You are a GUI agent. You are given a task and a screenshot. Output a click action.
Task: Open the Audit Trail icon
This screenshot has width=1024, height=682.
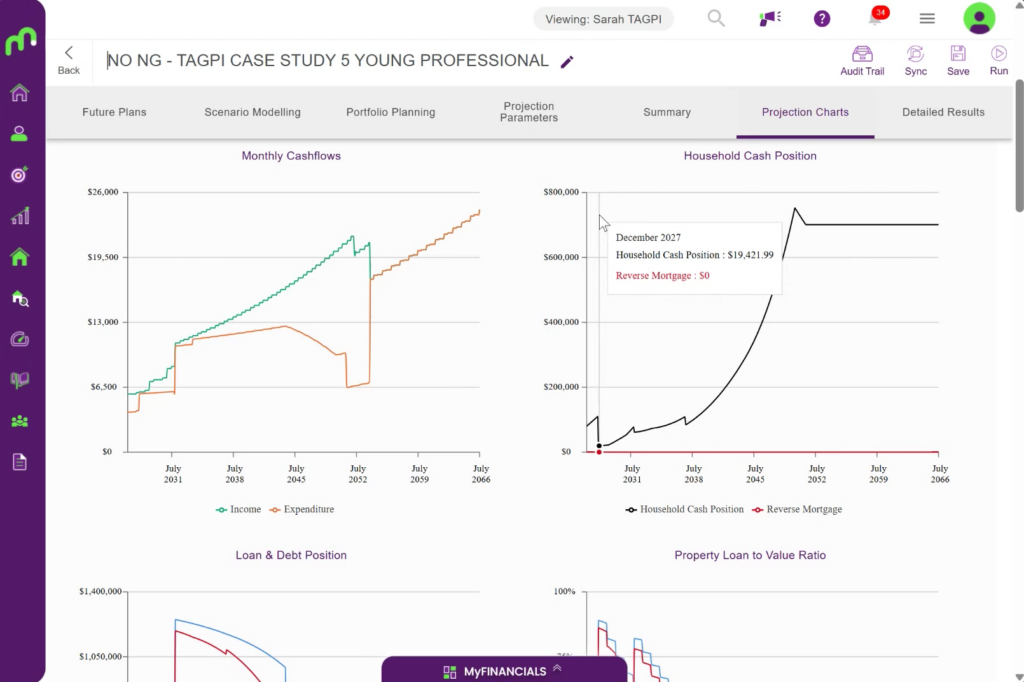point(862,61)
